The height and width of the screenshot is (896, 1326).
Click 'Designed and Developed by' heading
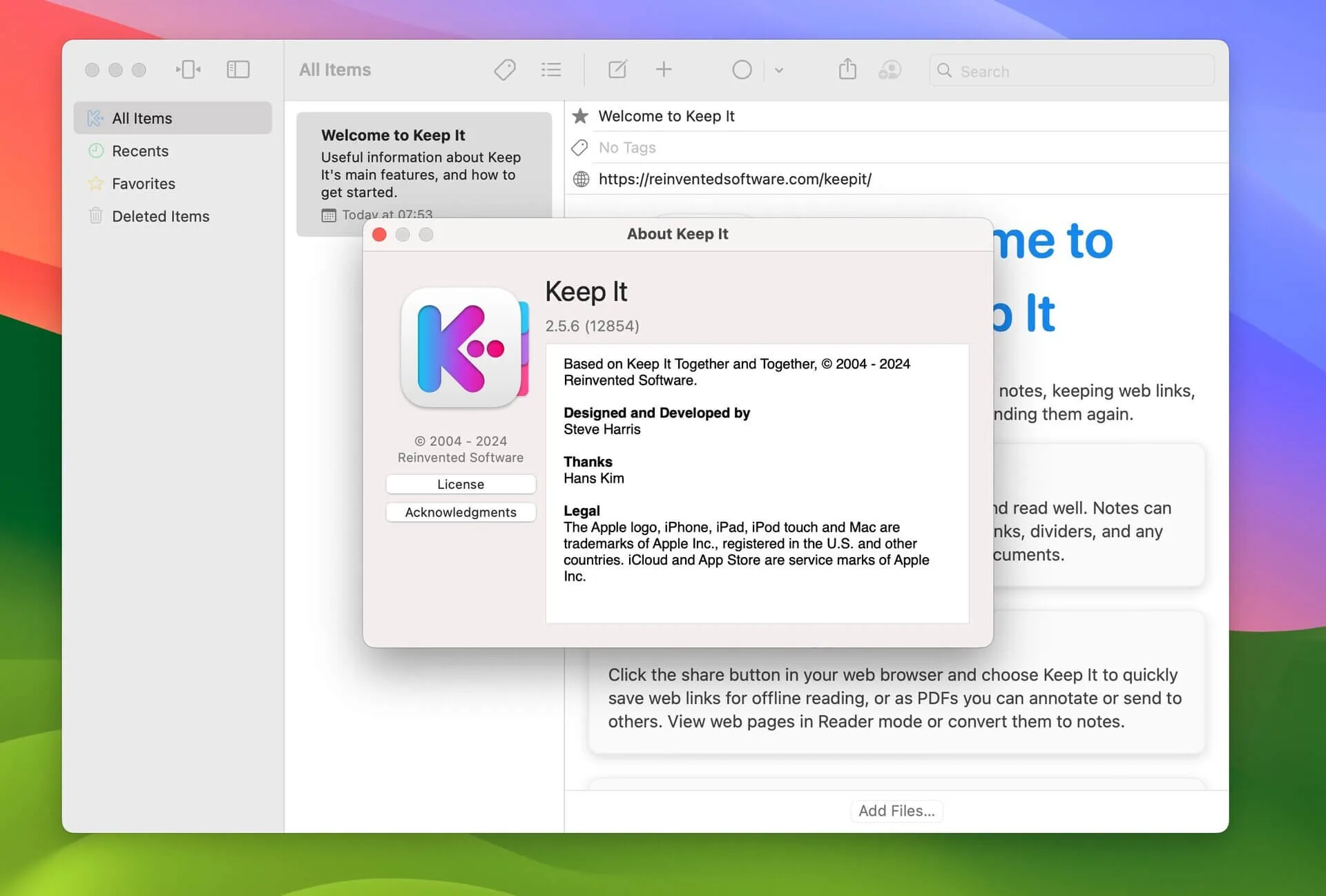[x=657, y=413]
